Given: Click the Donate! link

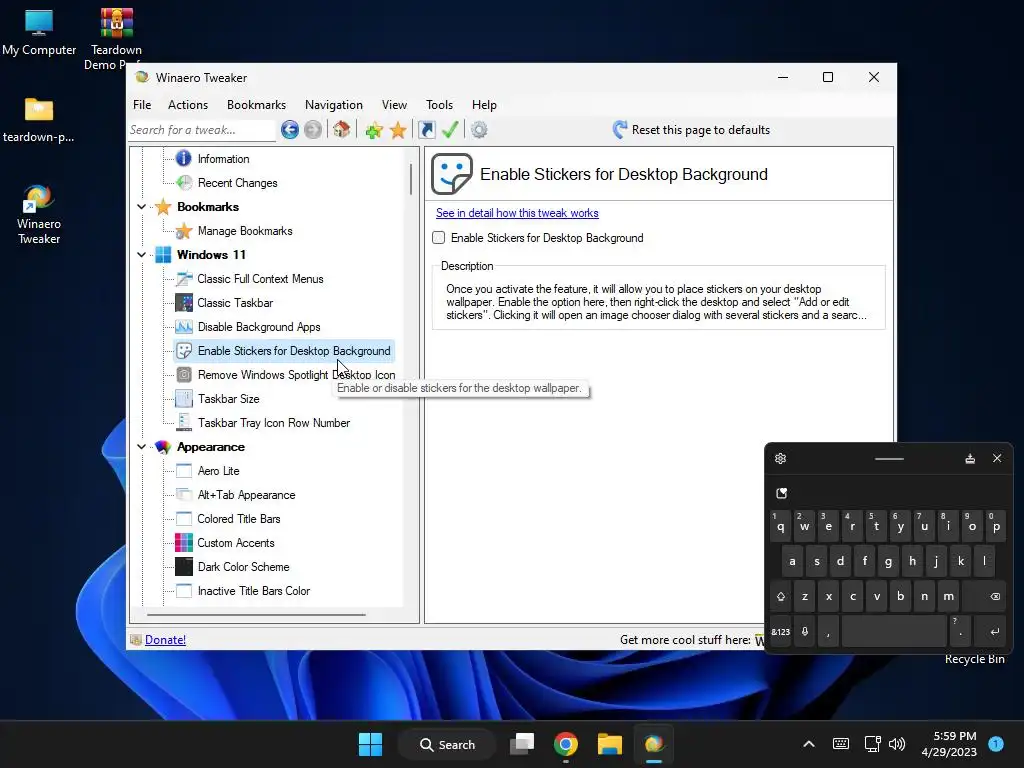Looking at the screenshot, I should (165, 640).
